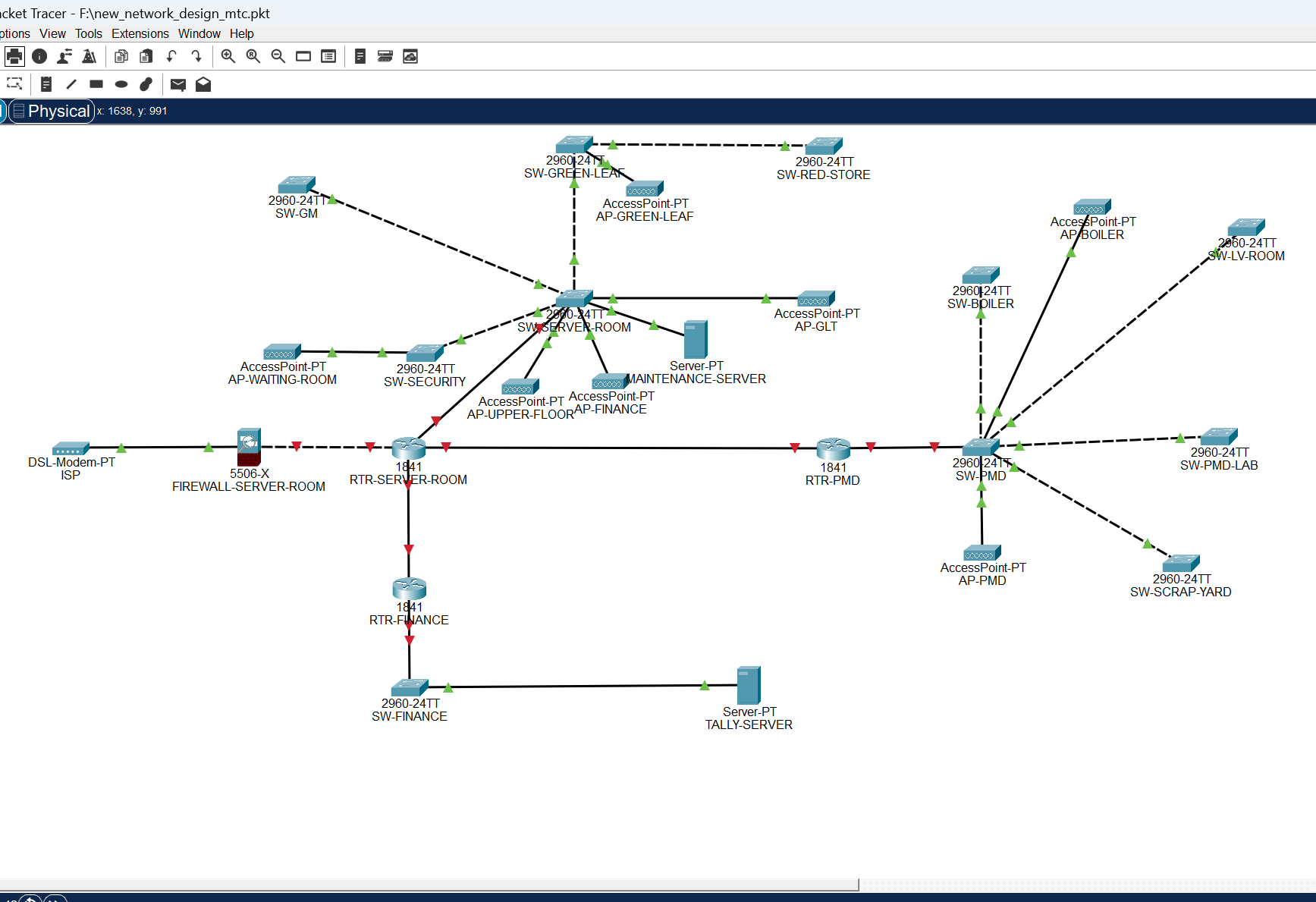
Task: Select the AP-BOILER access point
Action: pyautogui.click(x=1092, y=207)
